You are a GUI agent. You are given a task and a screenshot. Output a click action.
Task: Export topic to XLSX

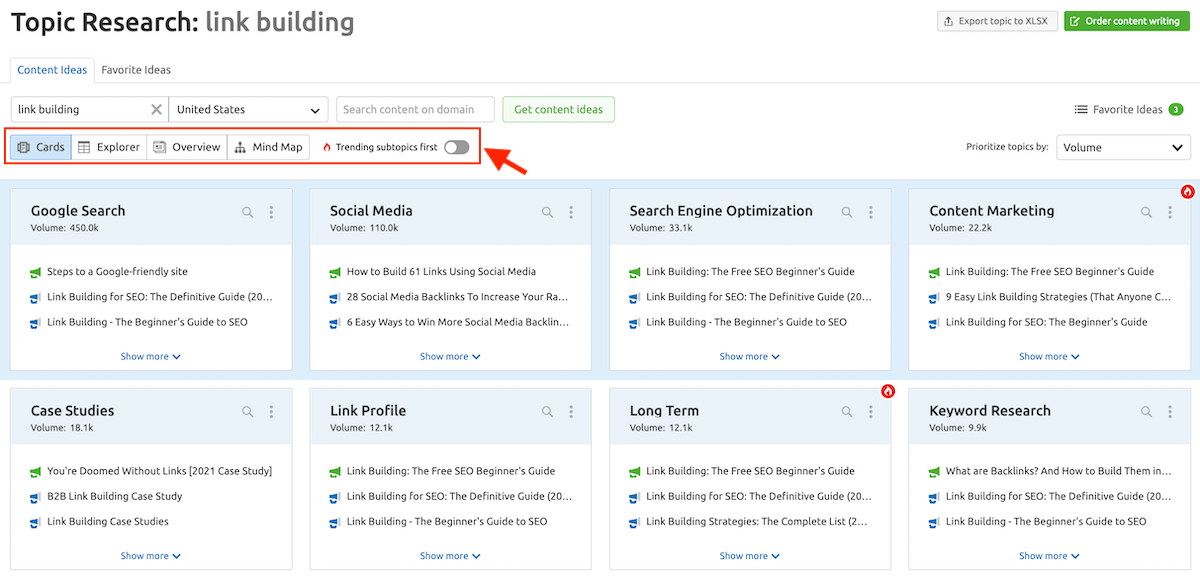[996, 21]
